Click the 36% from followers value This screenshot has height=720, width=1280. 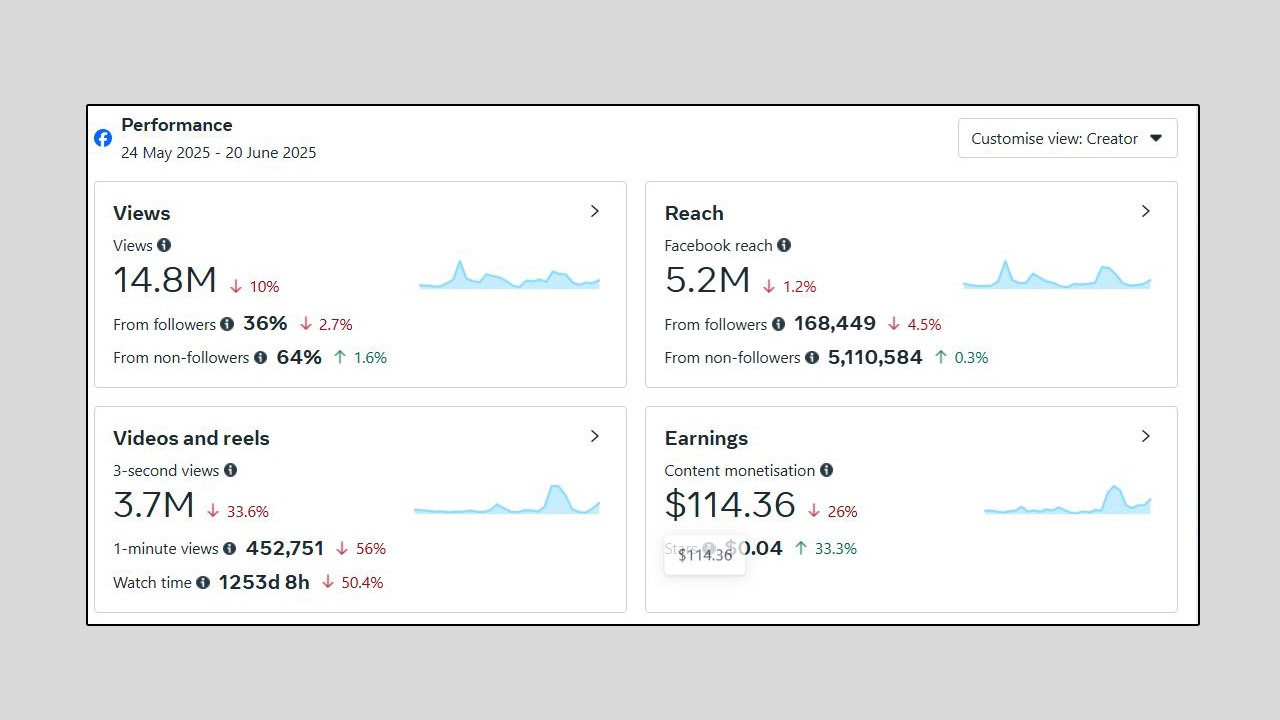[x=265, y=324]
